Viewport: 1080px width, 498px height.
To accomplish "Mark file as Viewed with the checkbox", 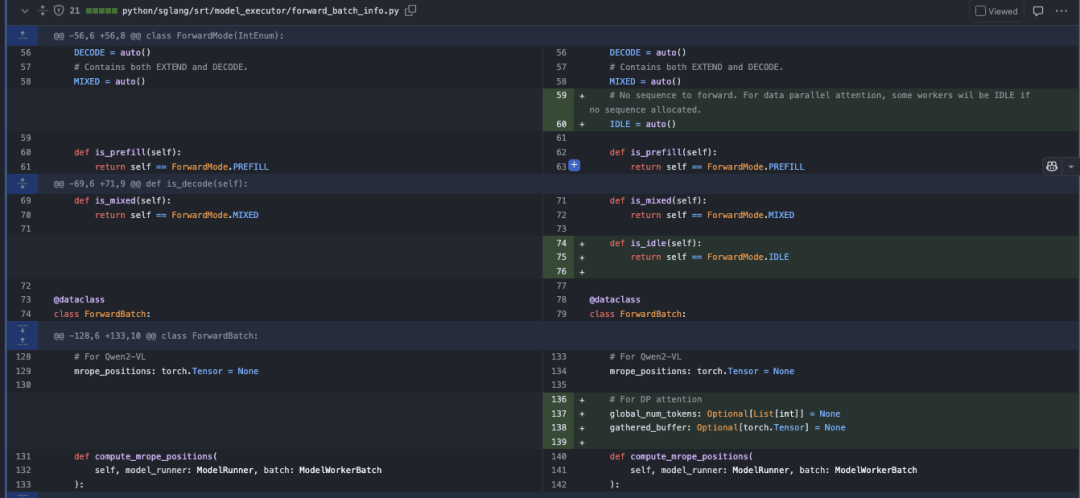I will pos(980,11).
